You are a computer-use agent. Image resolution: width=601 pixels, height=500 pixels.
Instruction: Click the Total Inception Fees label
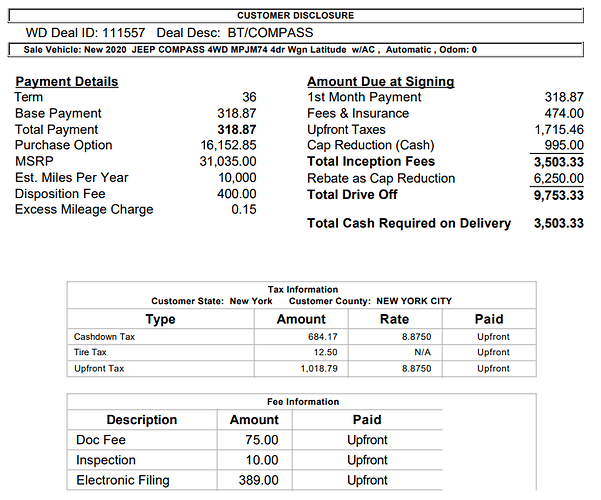click(x=371, y=161)
